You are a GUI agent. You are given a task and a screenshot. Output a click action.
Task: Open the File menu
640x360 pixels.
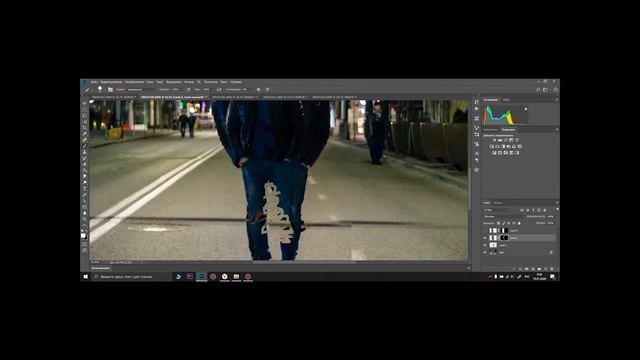pos(94,82)
